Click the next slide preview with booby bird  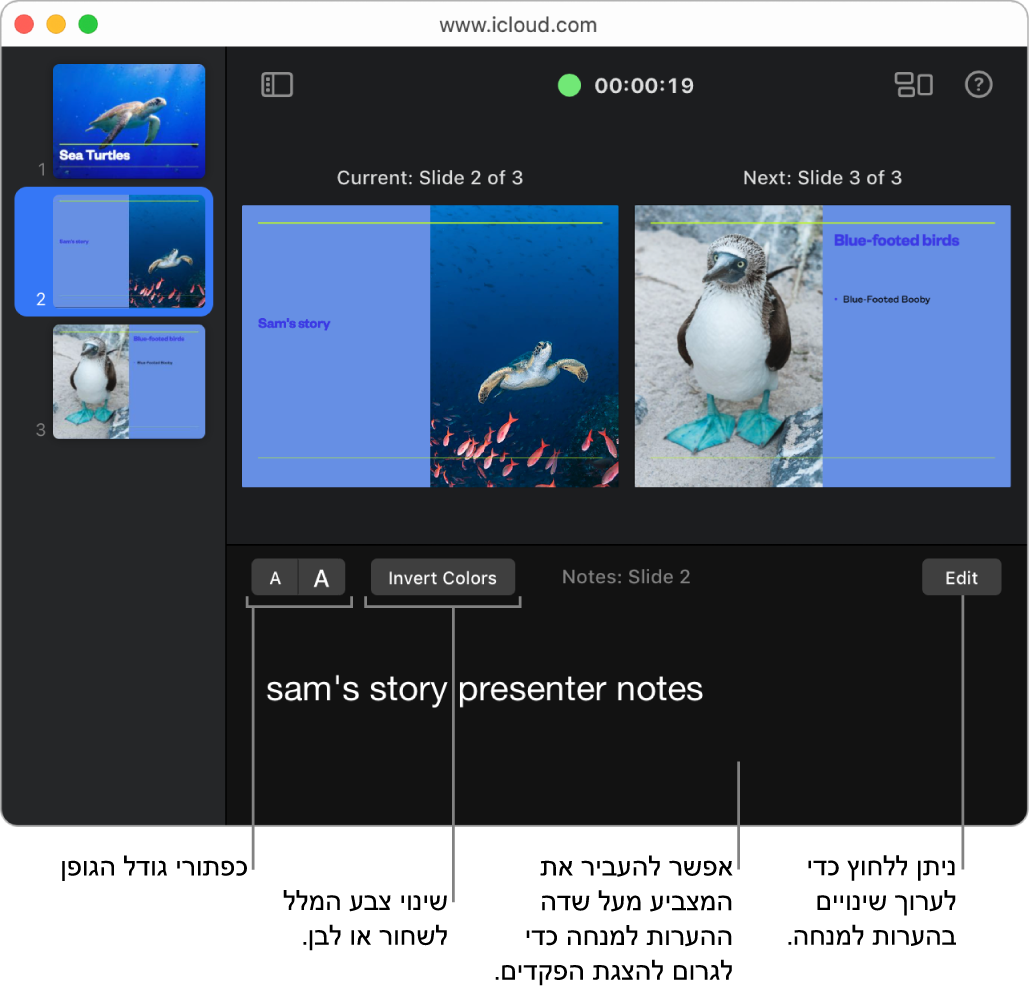(823, 346)
